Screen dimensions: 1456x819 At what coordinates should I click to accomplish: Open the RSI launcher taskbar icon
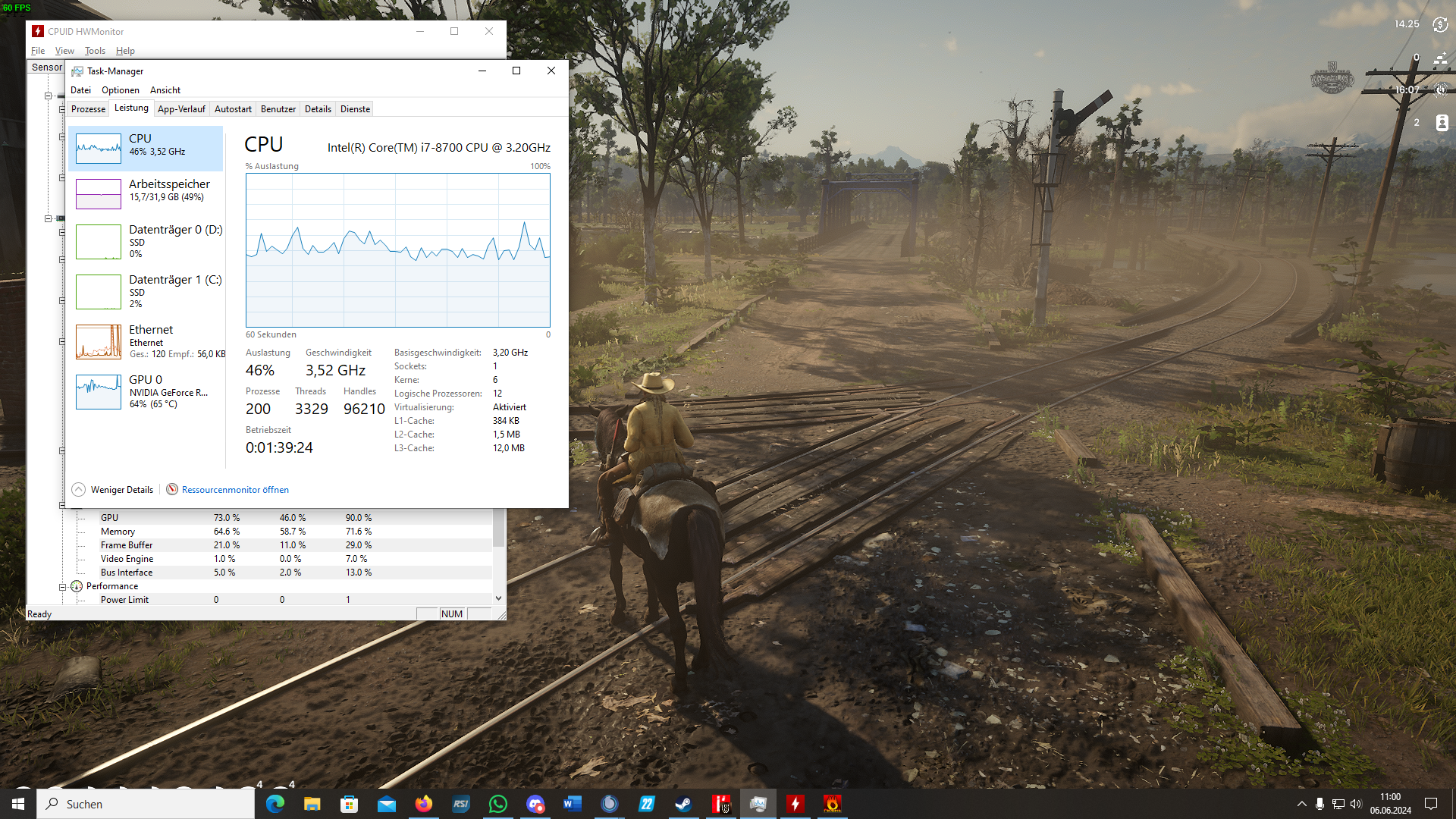[460, 804]
